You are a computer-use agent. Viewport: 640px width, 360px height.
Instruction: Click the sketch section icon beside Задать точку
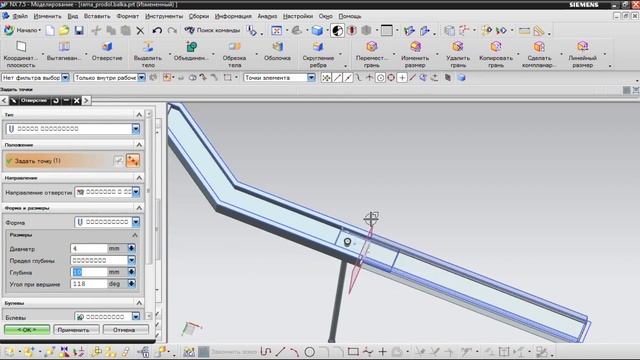pyautogui.click(x=118, y=161)
